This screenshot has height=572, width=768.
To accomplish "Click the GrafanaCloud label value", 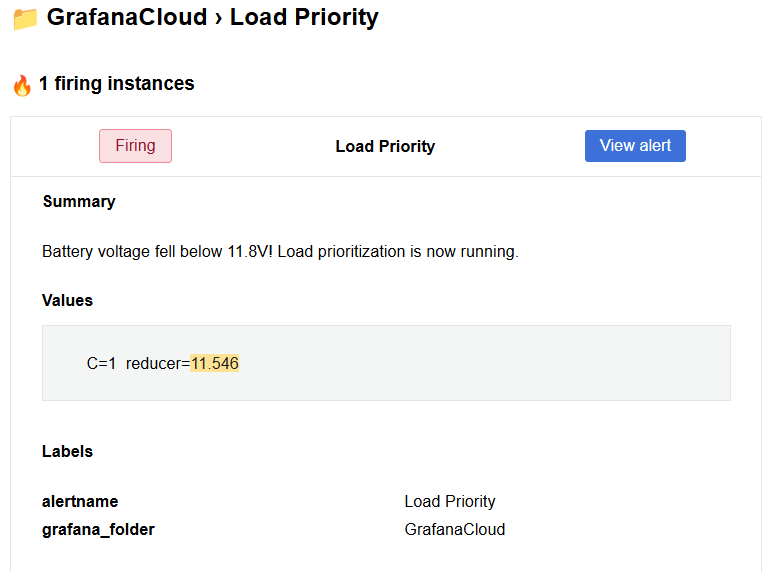I will (455, 529).
